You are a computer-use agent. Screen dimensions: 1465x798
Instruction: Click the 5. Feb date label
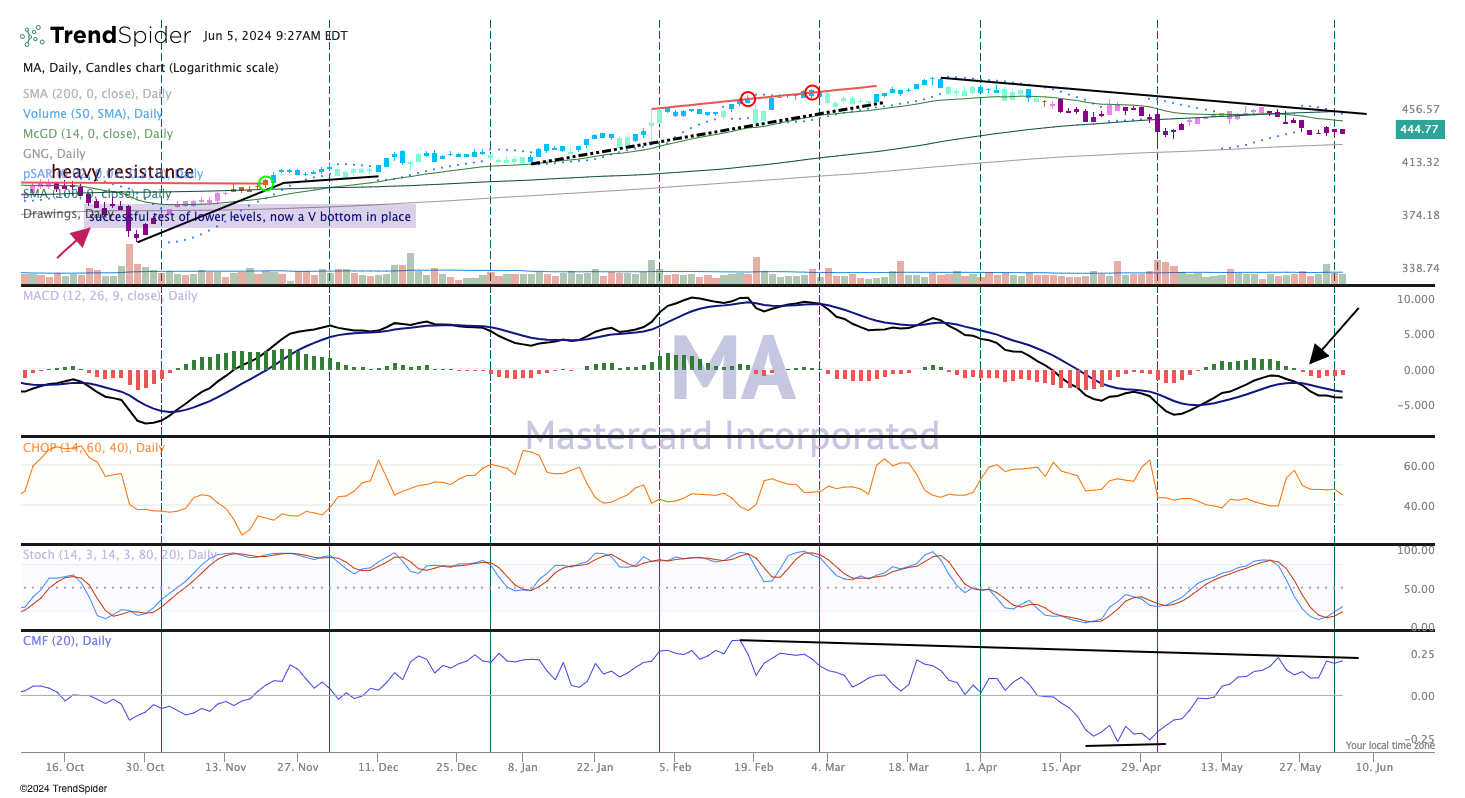click(677, 767)
